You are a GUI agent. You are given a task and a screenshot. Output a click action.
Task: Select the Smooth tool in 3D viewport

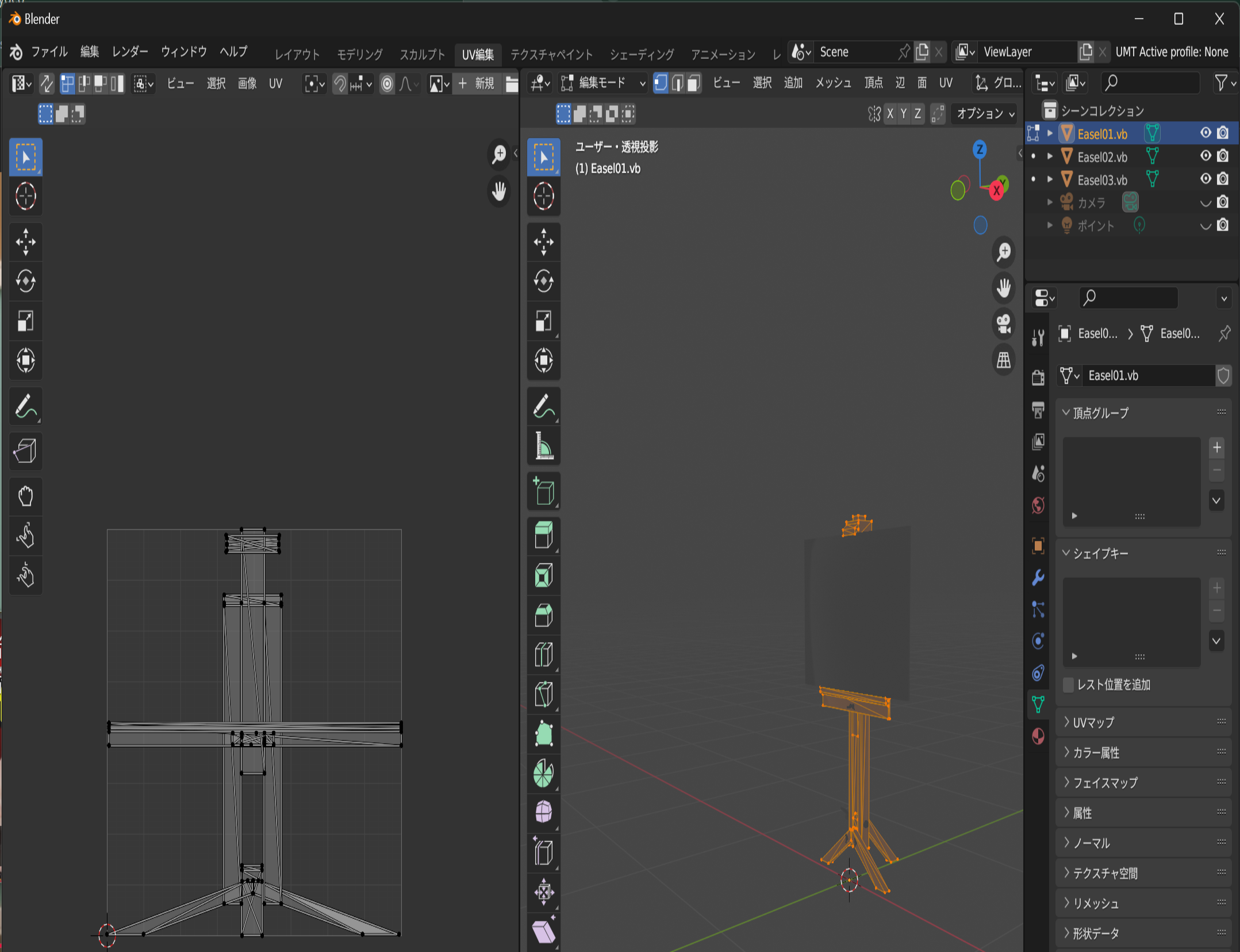pyautogui.click(x=544, y=813)
